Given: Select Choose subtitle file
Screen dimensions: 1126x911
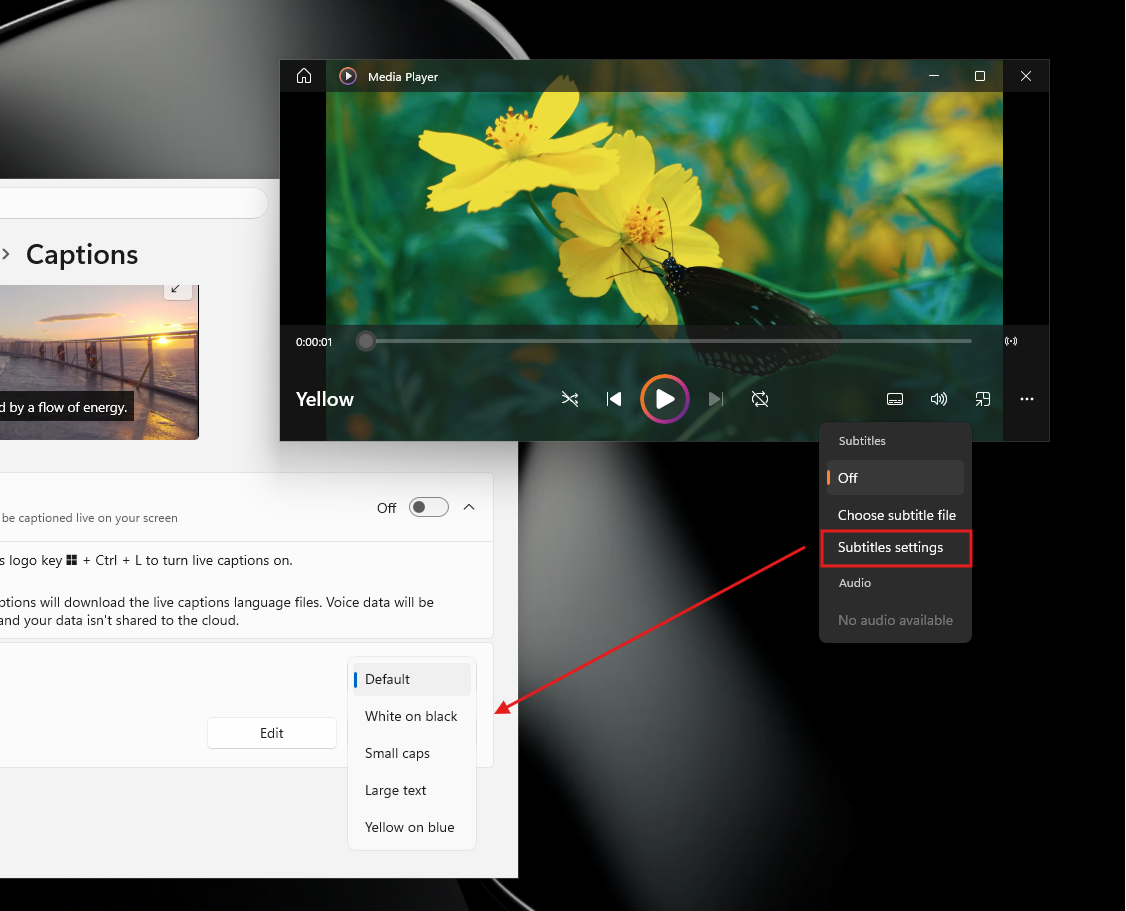Looking at the screenshot, I should click(x=895, y=515).
